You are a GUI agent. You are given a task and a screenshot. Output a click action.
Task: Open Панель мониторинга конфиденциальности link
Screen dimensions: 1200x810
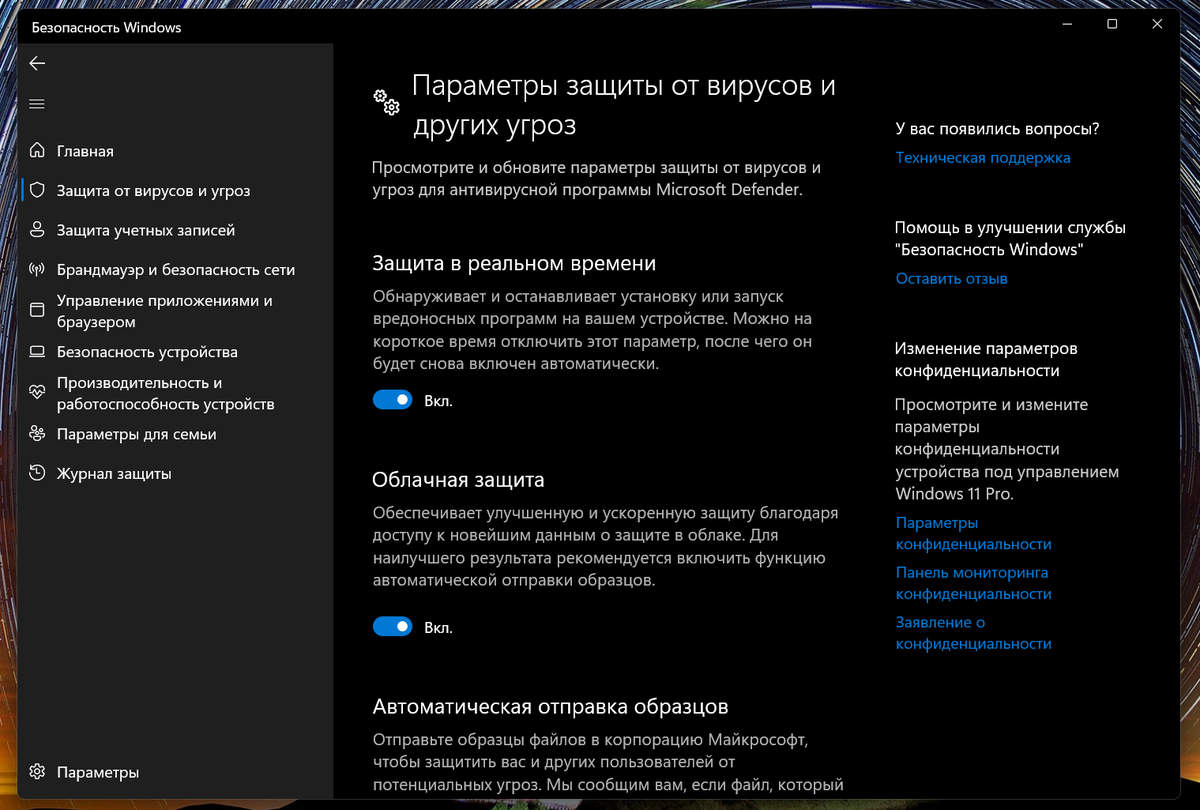974,583
